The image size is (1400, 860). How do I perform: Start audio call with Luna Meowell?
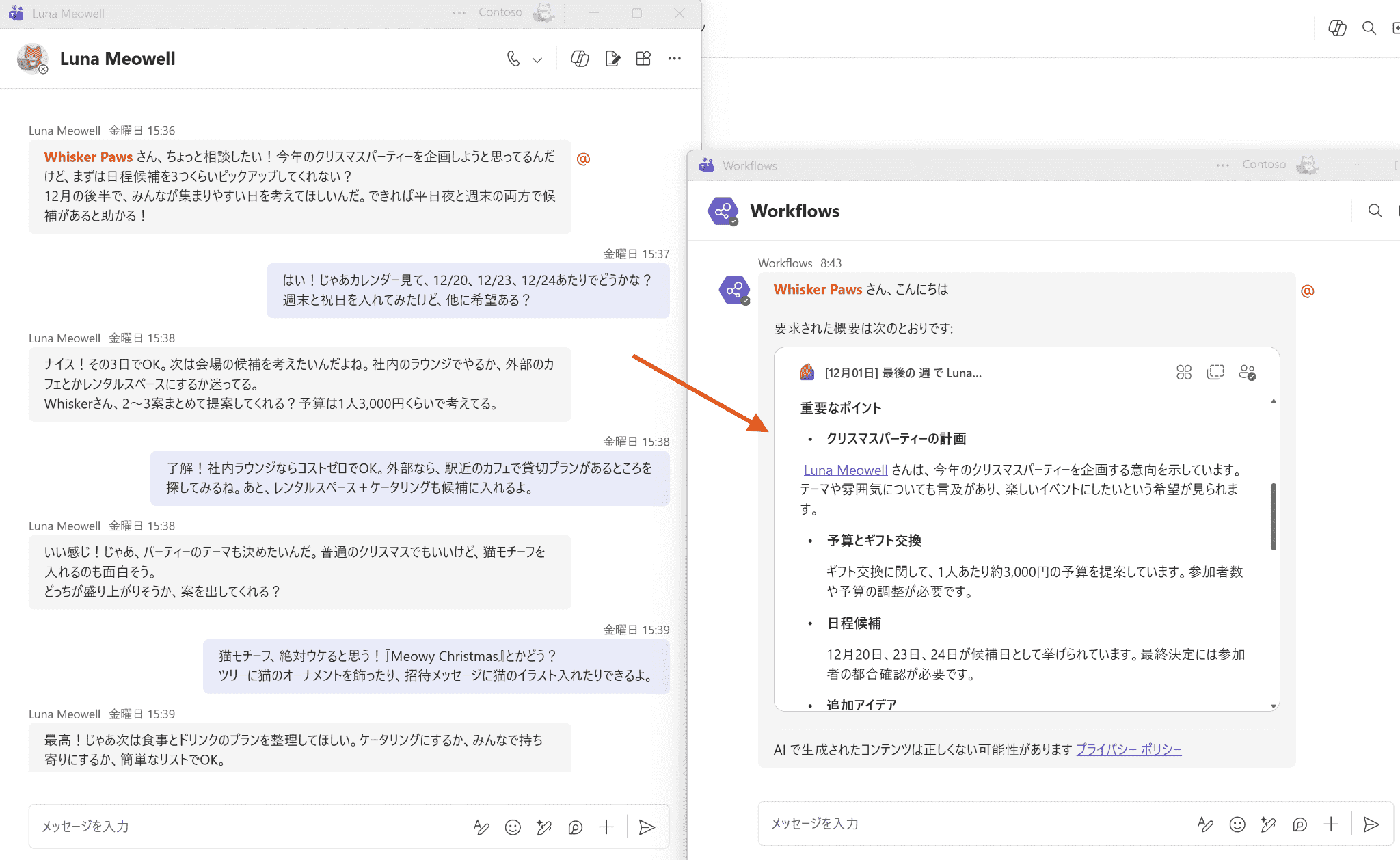(513, 59)
